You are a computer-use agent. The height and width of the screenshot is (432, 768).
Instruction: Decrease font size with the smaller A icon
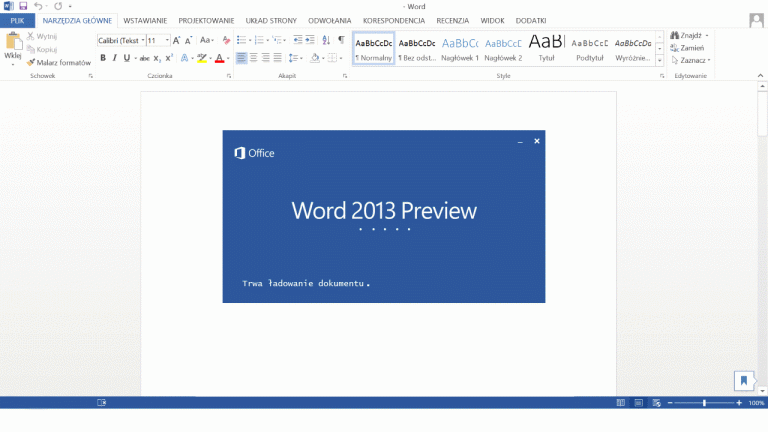click(188, 41)
